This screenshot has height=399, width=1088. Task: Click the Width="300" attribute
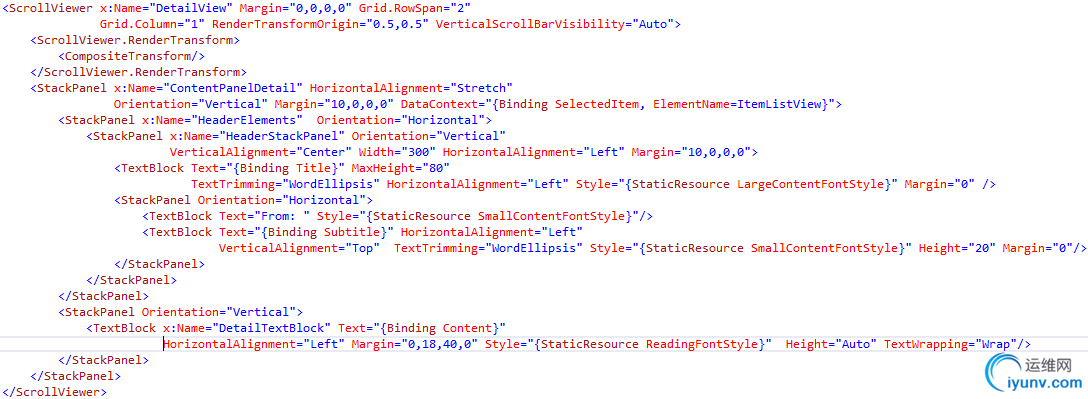tap(397, 152)
